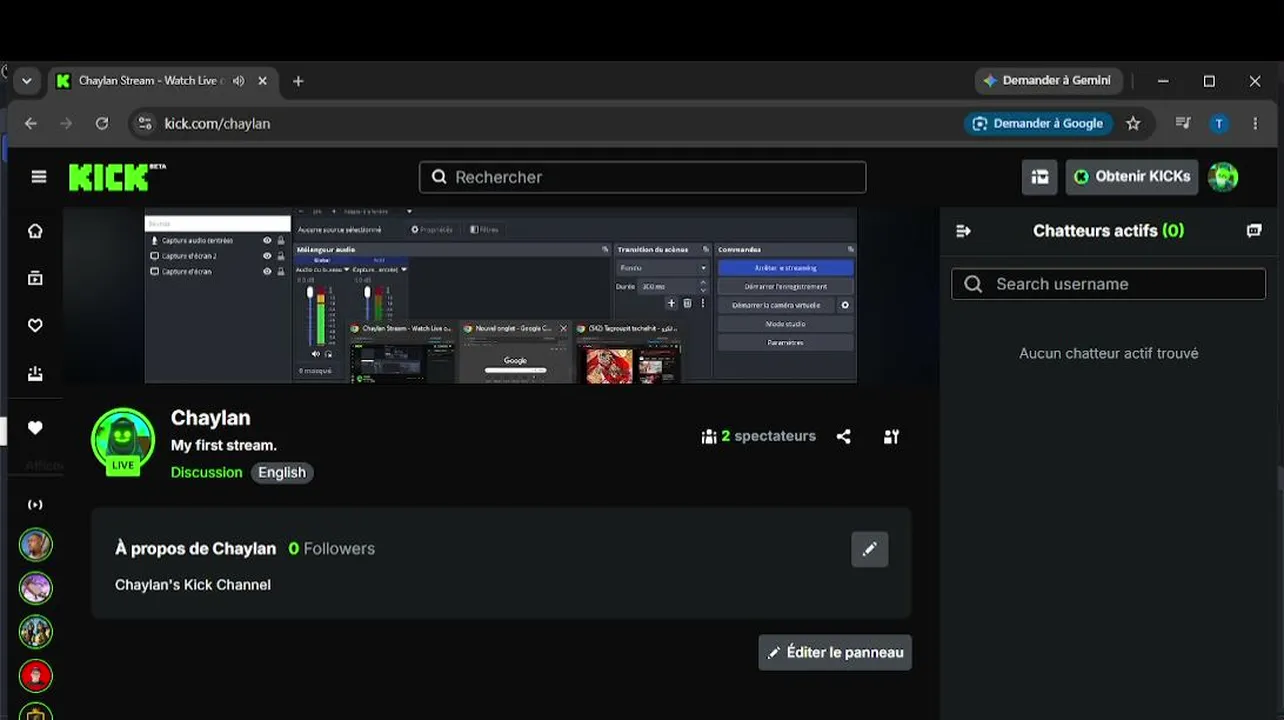Go to Home in the Kick sidebar
The height and width of the screenshot is (720, 1284).
tap(35, 231)
